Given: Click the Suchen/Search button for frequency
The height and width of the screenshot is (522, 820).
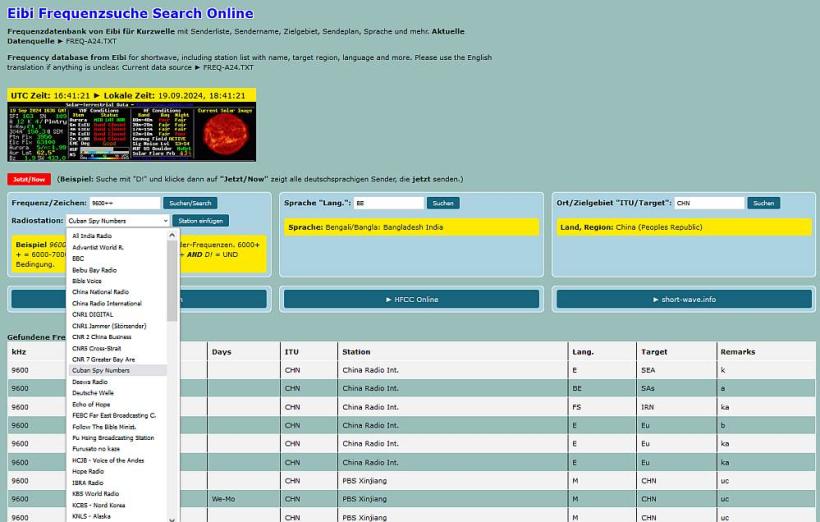Looking at the screenshot, I should click(x=190, y=203).
